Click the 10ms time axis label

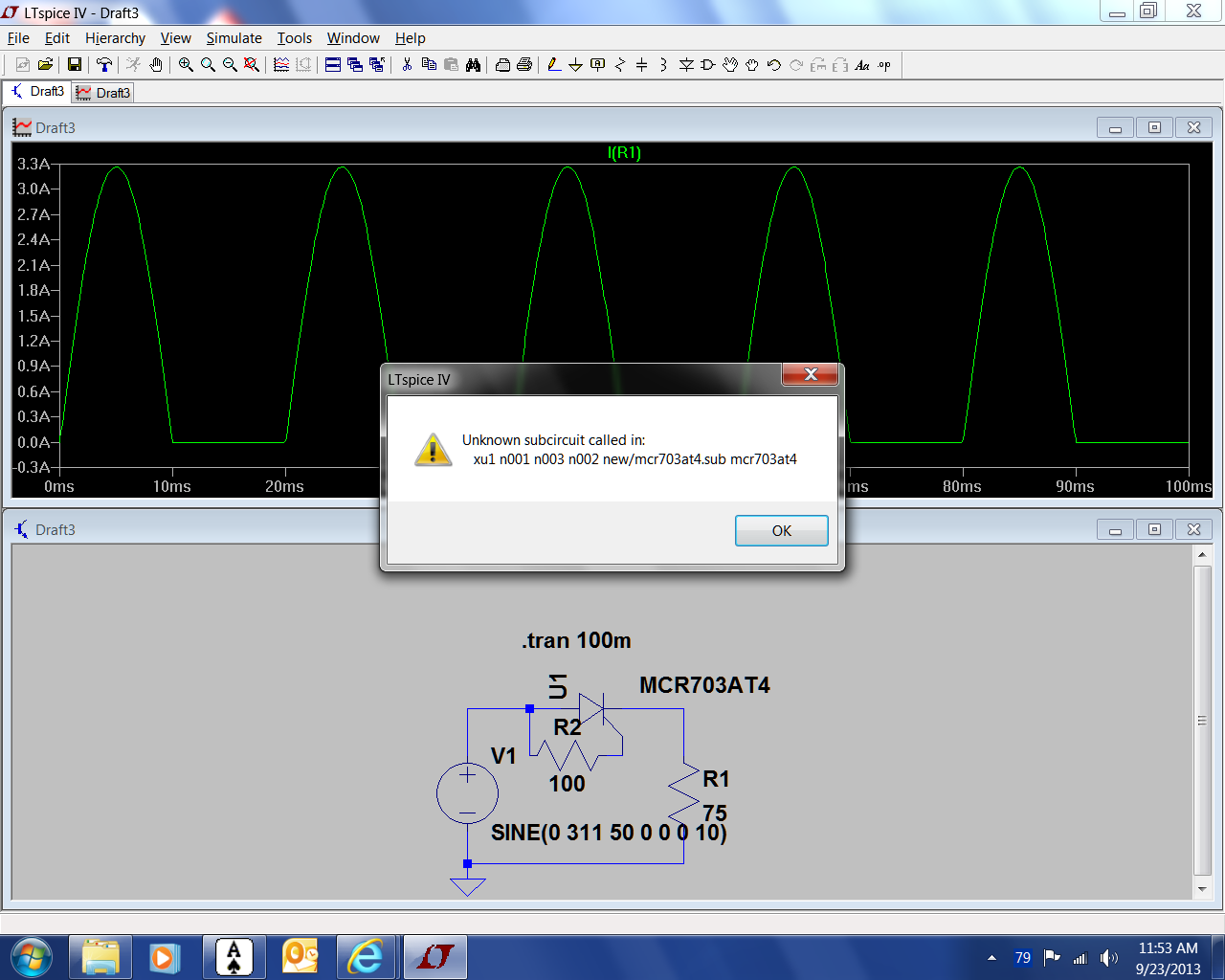(x=172, y=486)
